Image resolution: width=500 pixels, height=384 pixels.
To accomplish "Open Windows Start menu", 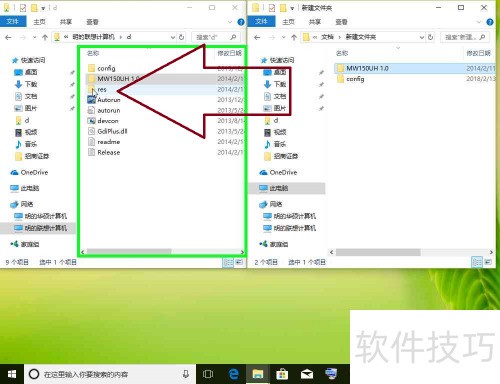I will [12, 374].
